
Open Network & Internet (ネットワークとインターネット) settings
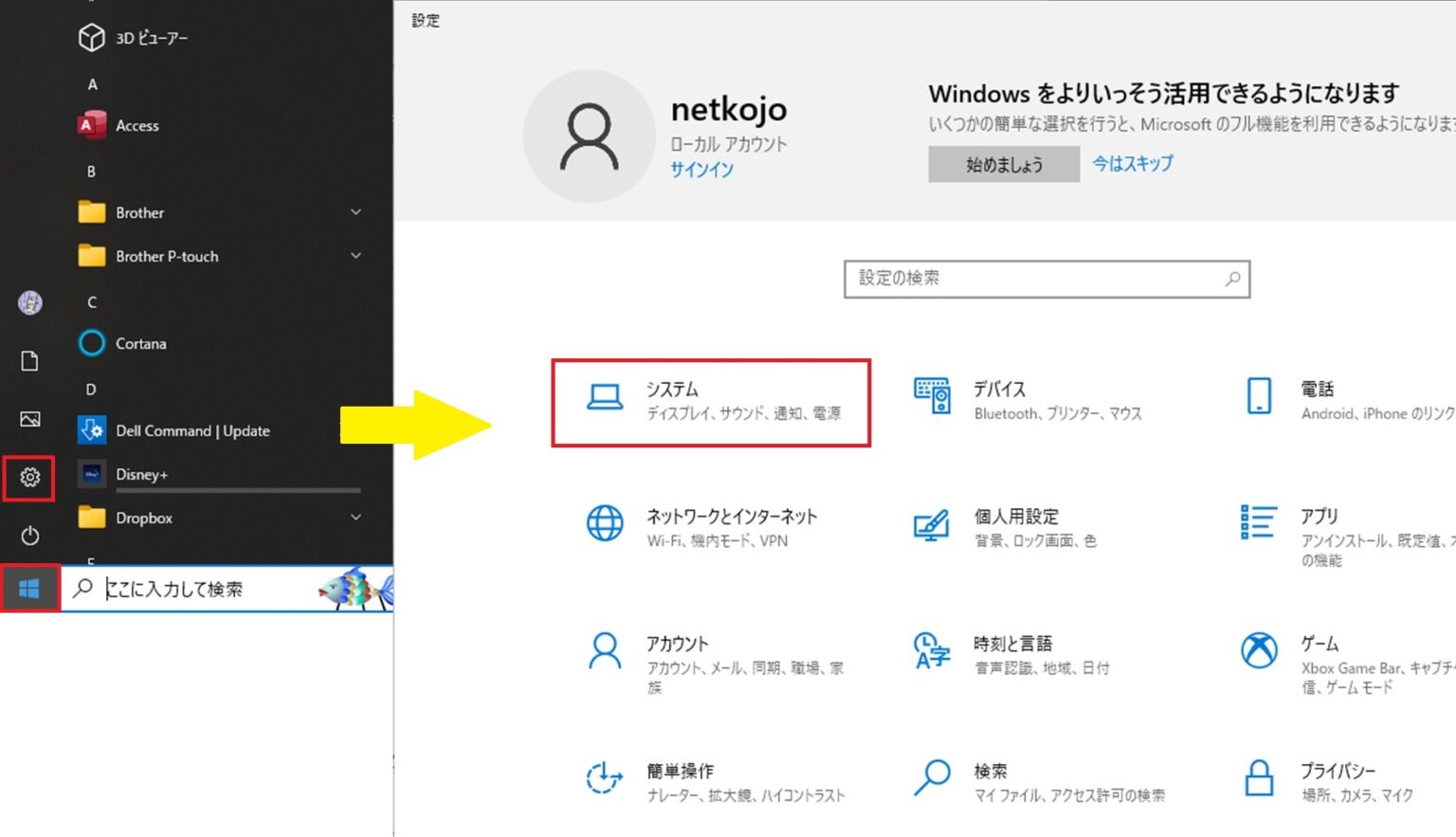pyautogui.click(x=701, y=527)
